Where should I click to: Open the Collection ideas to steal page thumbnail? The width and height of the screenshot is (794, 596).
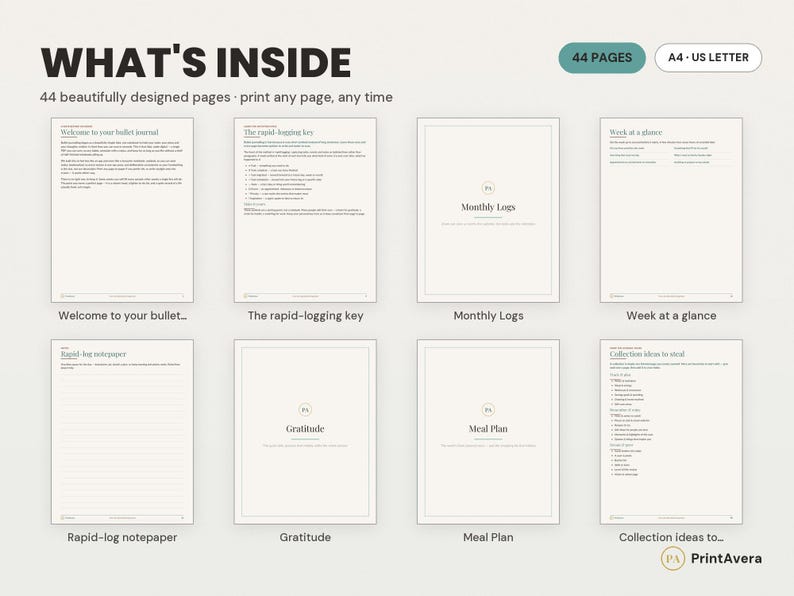pyautogui.click(x=671, y=432)
